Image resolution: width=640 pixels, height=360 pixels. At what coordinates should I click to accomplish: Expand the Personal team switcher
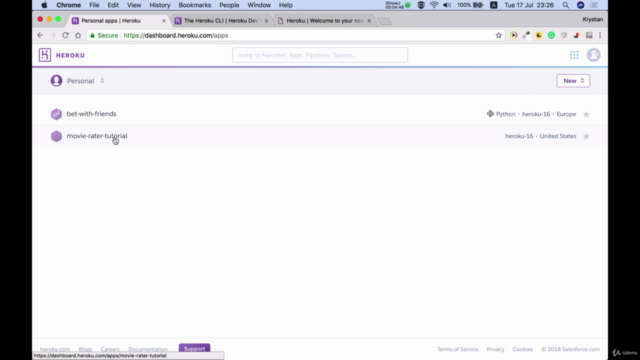pyautogui.click(x=102, y=81)
